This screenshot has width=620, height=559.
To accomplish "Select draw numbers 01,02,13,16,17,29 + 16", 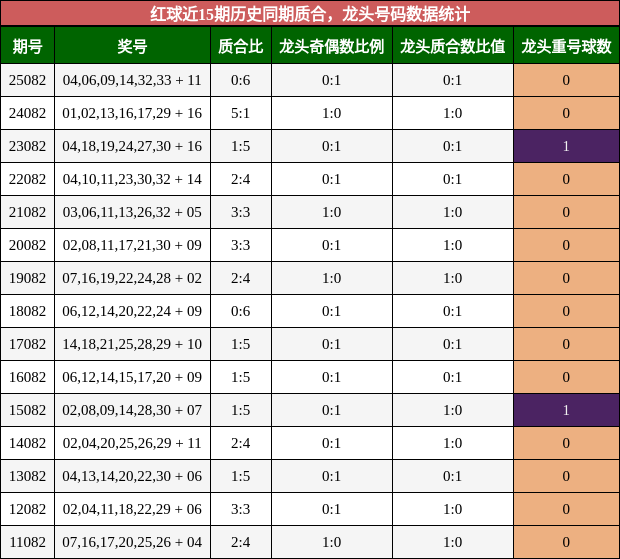I will point(132,113).
